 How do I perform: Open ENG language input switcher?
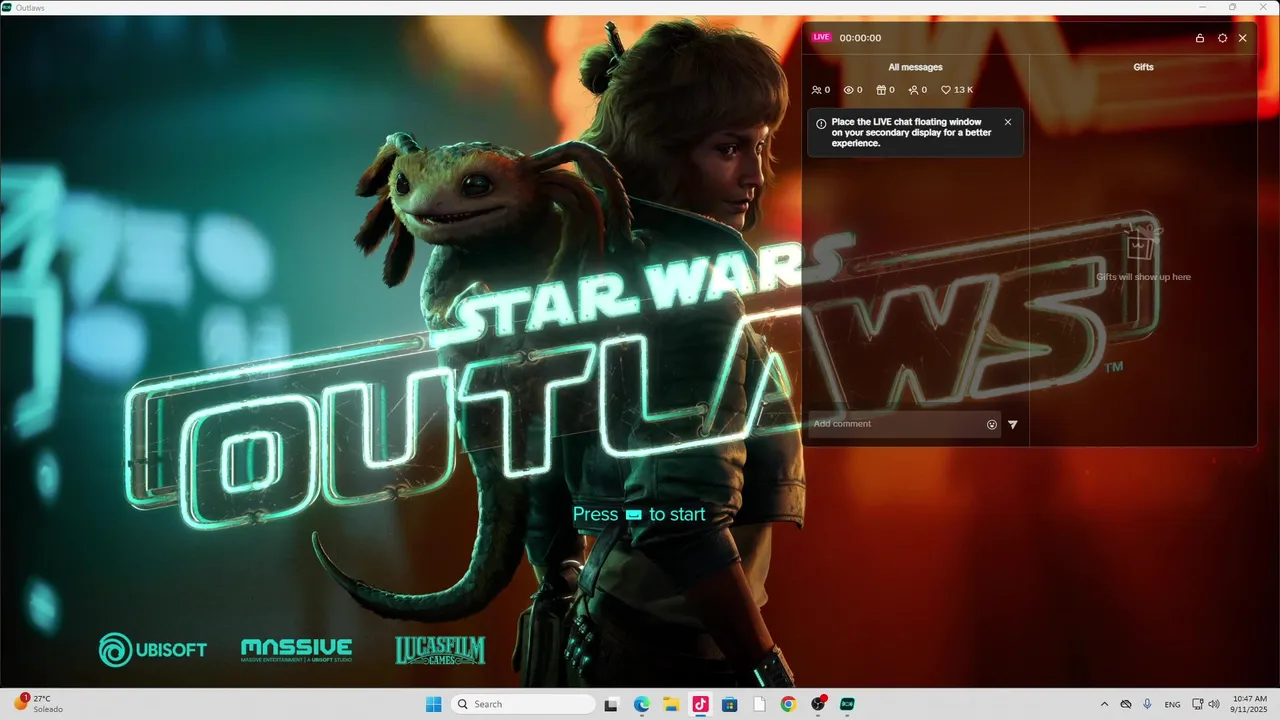(1173, 704)
